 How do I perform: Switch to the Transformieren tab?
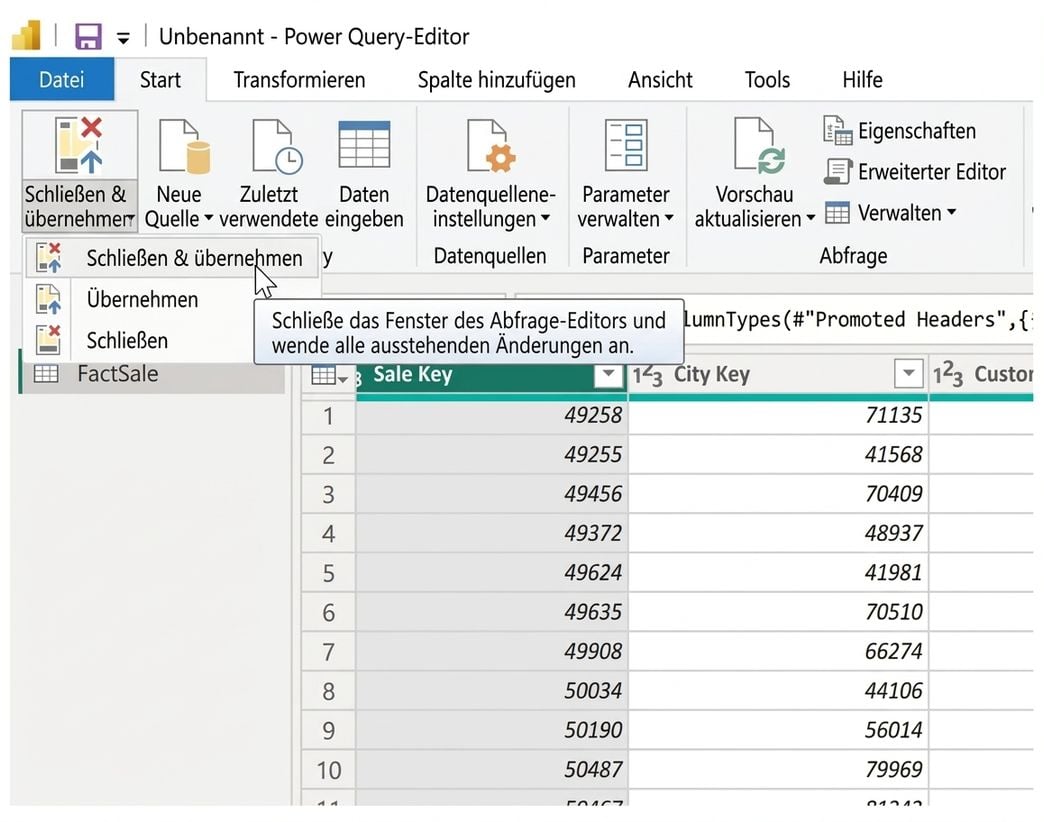(x=299, y=80)
